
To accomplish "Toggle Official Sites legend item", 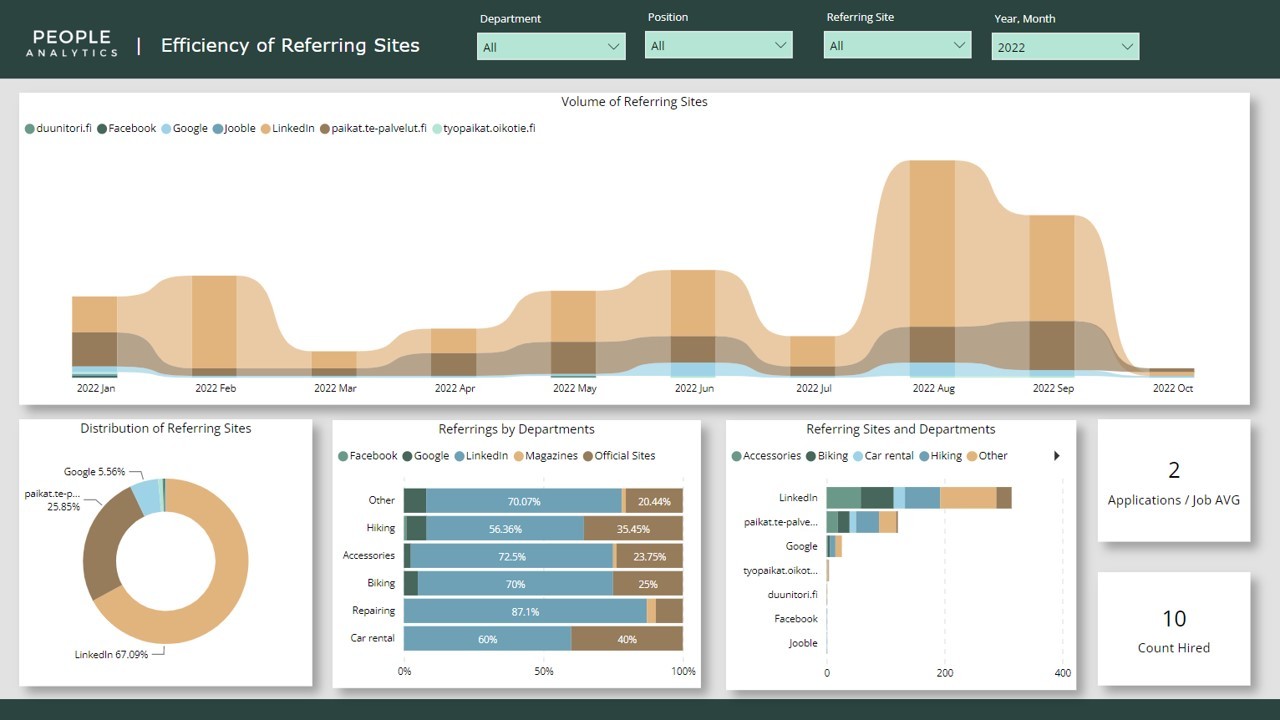I will (588, 456).
